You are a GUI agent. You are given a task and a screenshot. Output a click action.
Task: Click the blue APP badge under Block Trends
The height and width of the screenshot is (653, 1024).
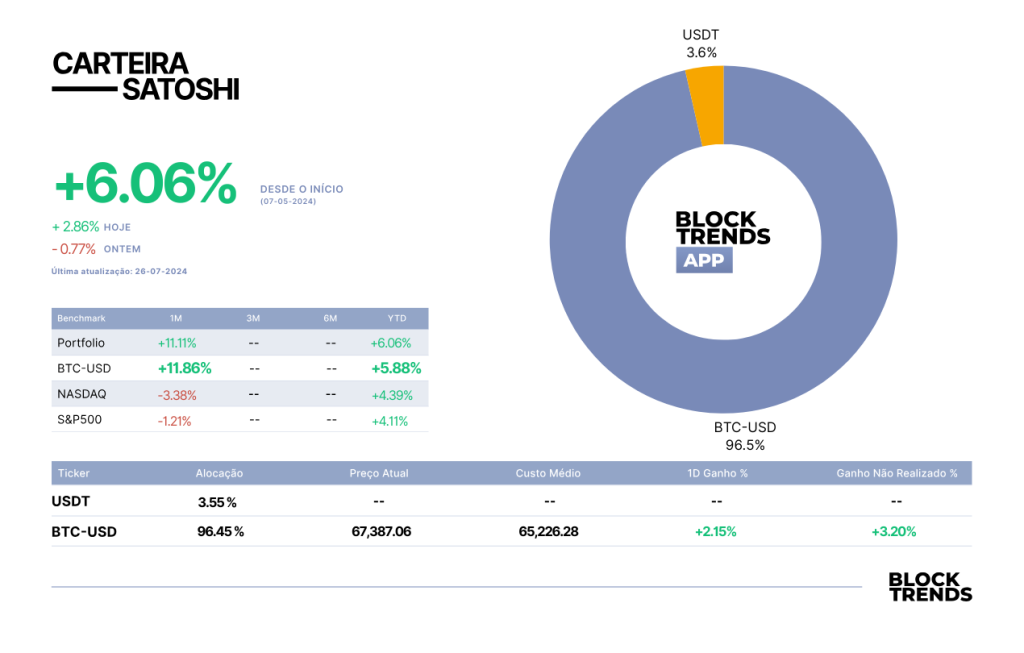(x=704, y=260)
